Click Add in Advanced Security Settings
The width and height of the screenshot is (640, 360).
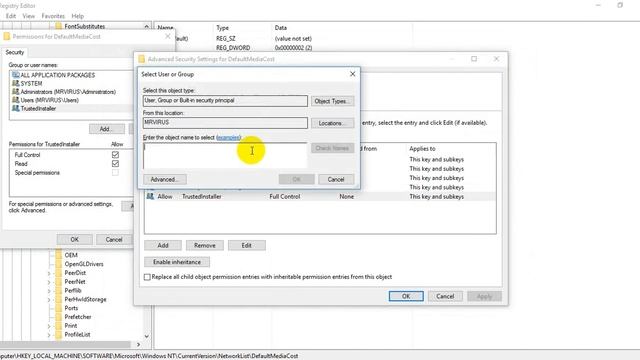pos(163,245)
